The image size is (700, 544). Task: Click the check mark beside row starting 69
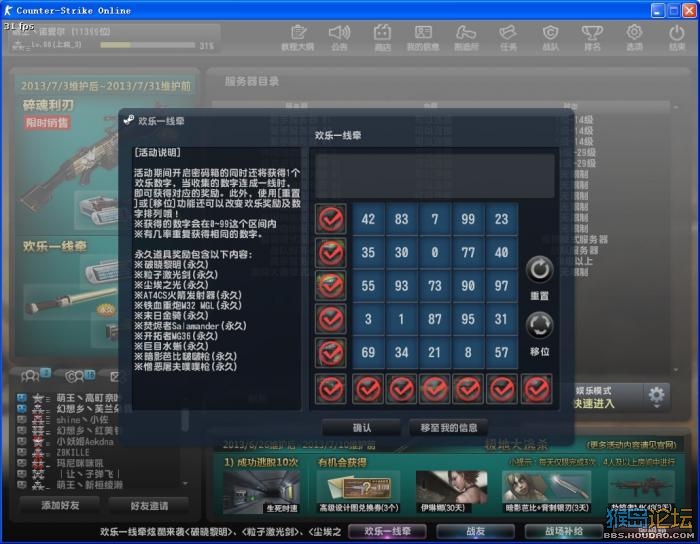[331, 353]
